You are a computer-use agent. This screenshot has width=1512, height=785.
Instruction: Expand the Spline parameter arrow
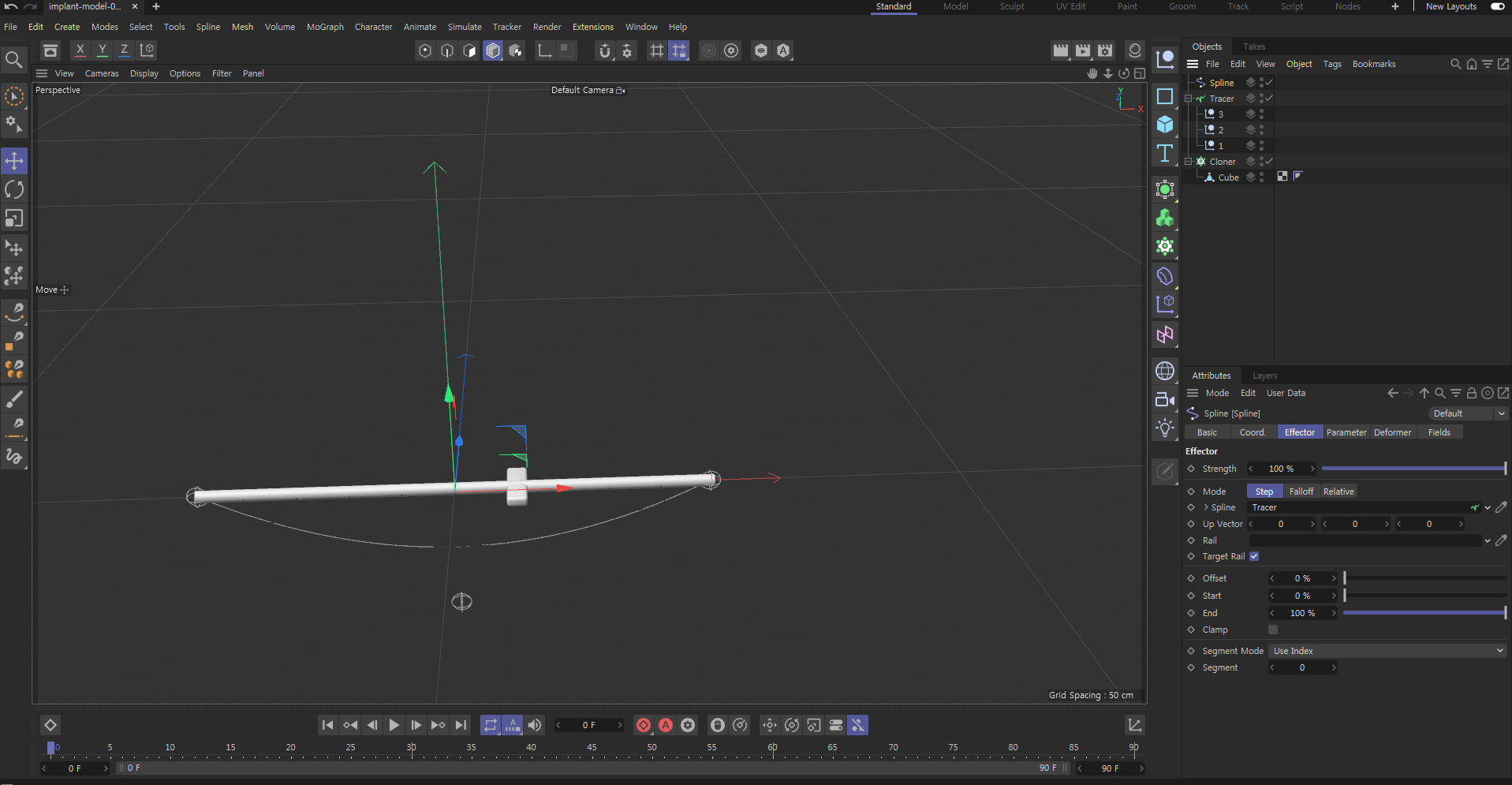click(x=1206, y=507)
